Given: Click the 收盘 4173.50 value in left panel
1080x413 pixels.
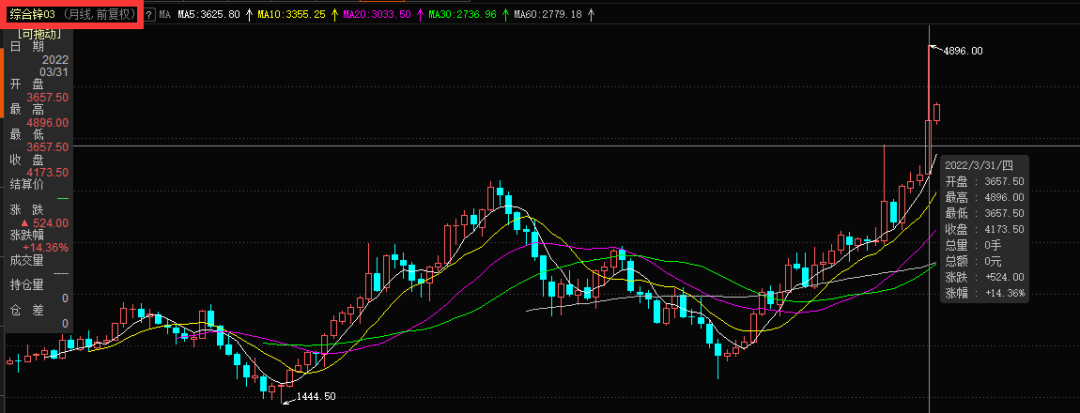Looking at the screenshot, I should coord(48,172).
